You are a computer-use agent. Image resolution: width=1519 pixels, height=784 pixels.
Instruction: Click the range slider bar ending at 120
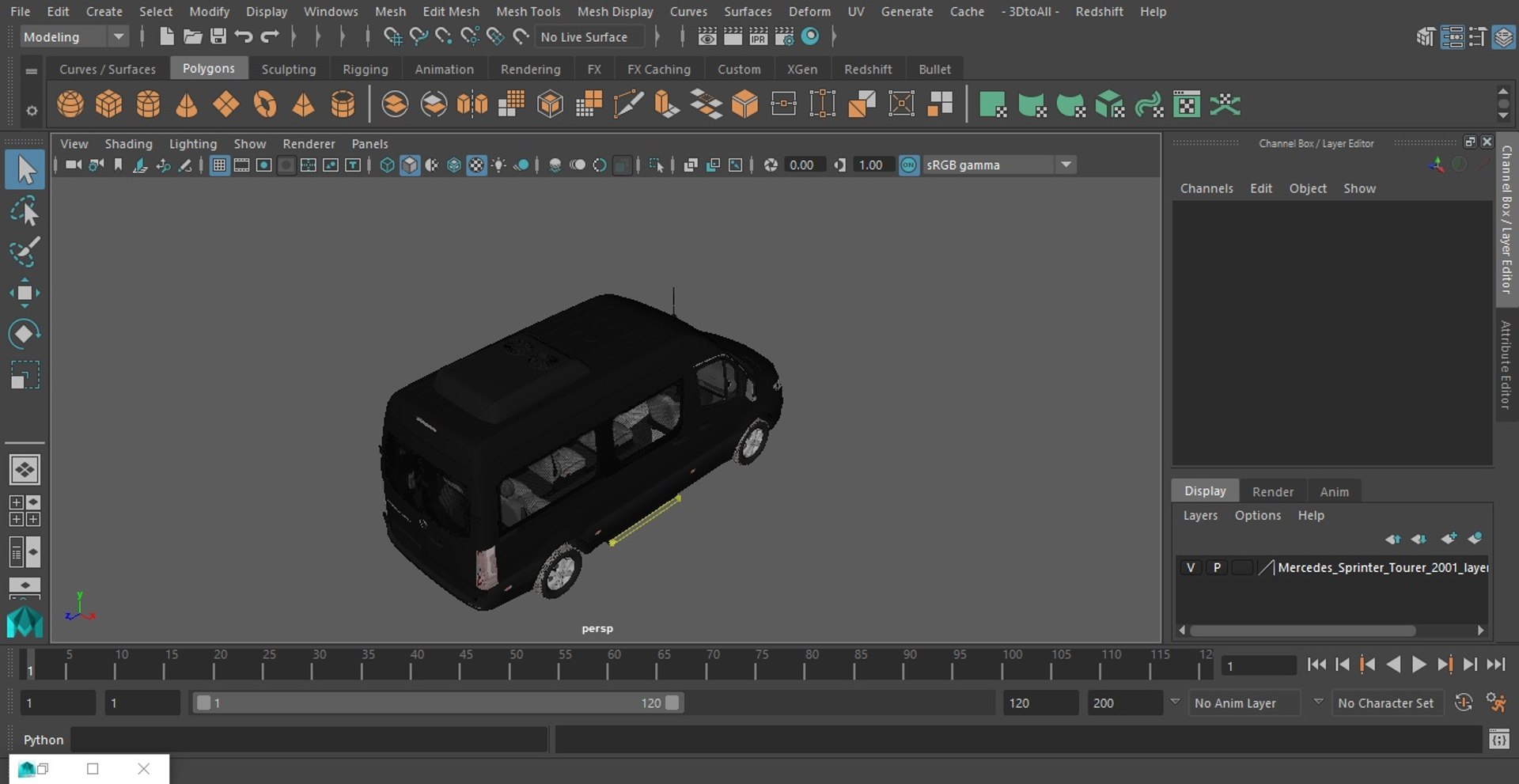click(x=438, y=703)
